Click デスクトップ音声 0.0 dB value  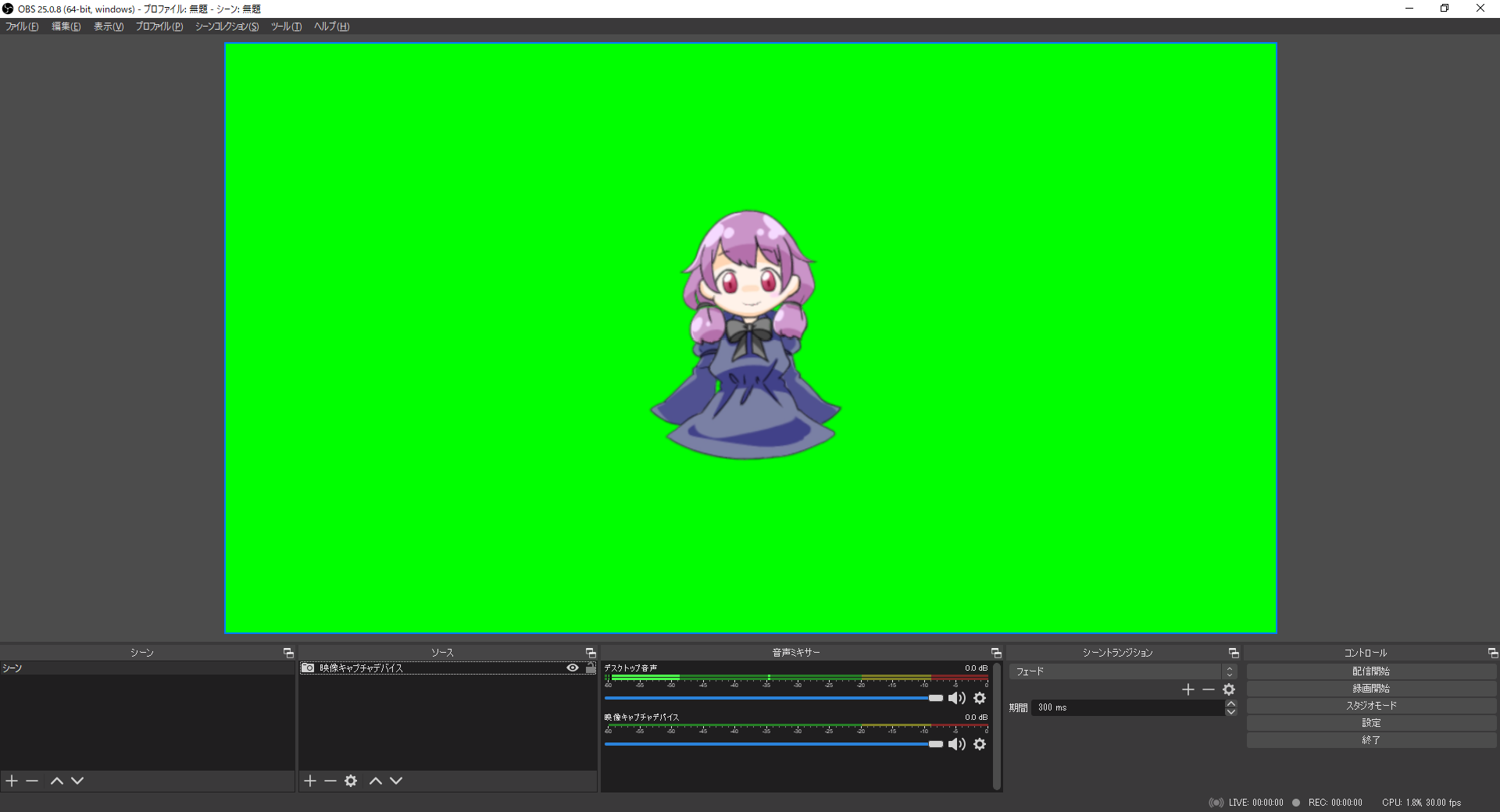[x=976, y=668]
